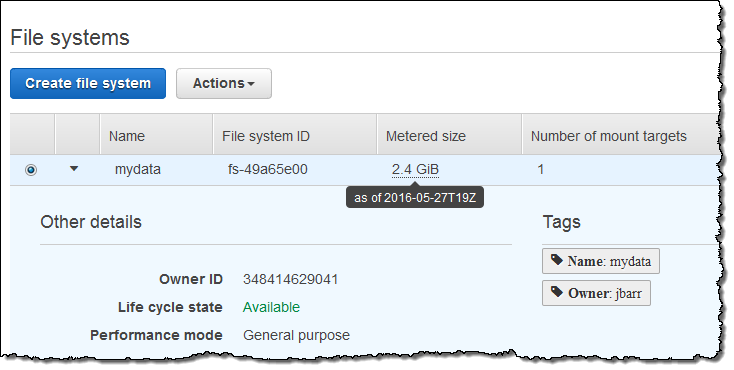Viewport: 734px width, 370px height.
Task: Click the Metered size column header
Action: point(426,136)
